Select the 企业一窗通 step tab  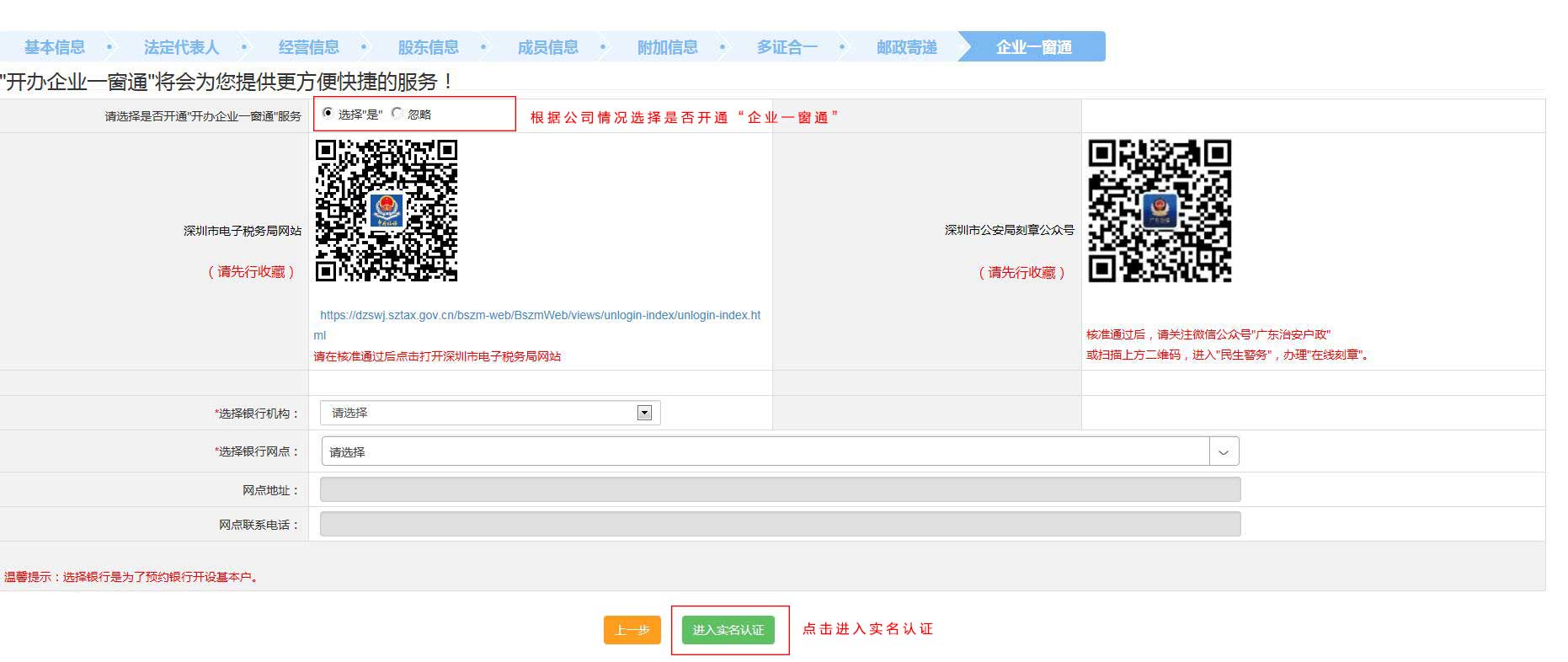pos(1033,47)
